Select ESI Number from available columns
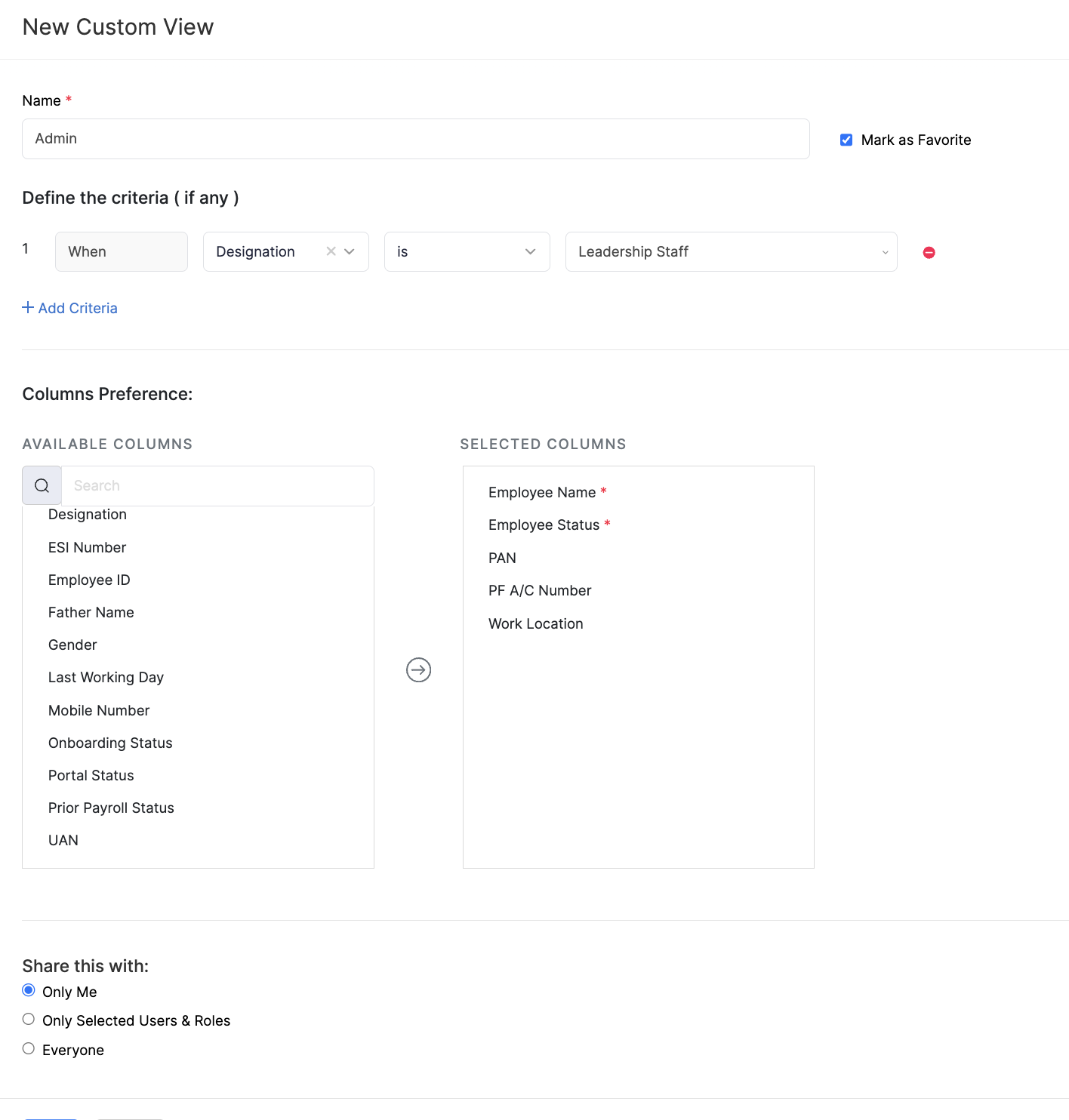1069x1120 pixels. (x=87, y=547)
